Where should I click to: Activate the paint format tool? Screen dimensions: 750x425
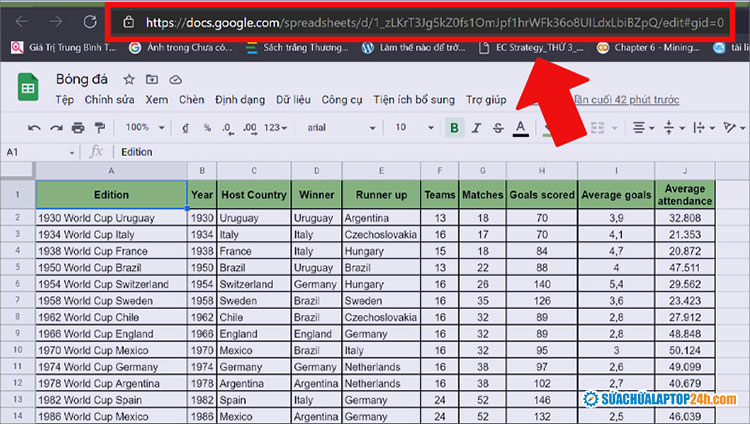[x=99, y=128]
